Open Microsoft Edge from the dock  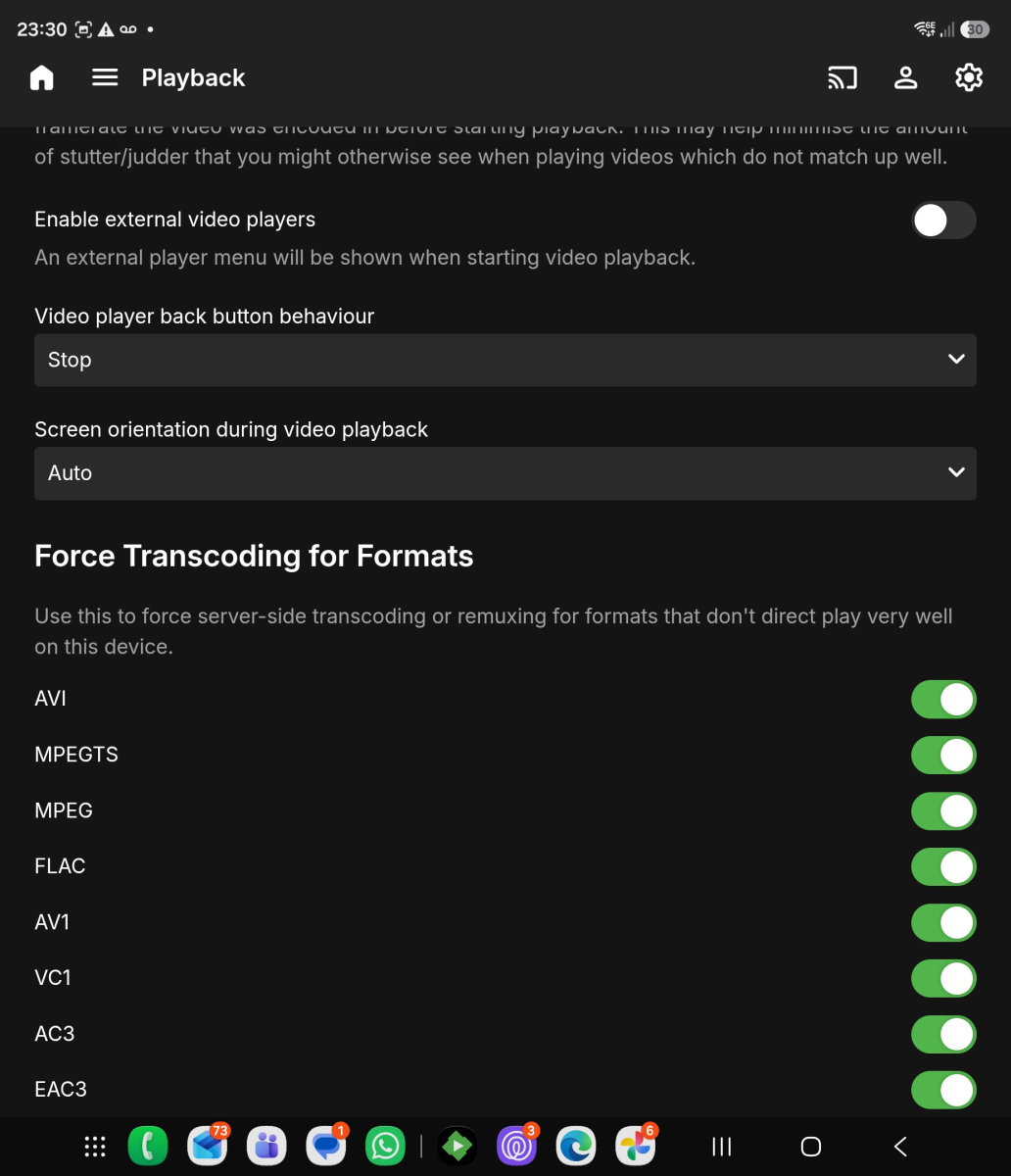[576, 1146]
